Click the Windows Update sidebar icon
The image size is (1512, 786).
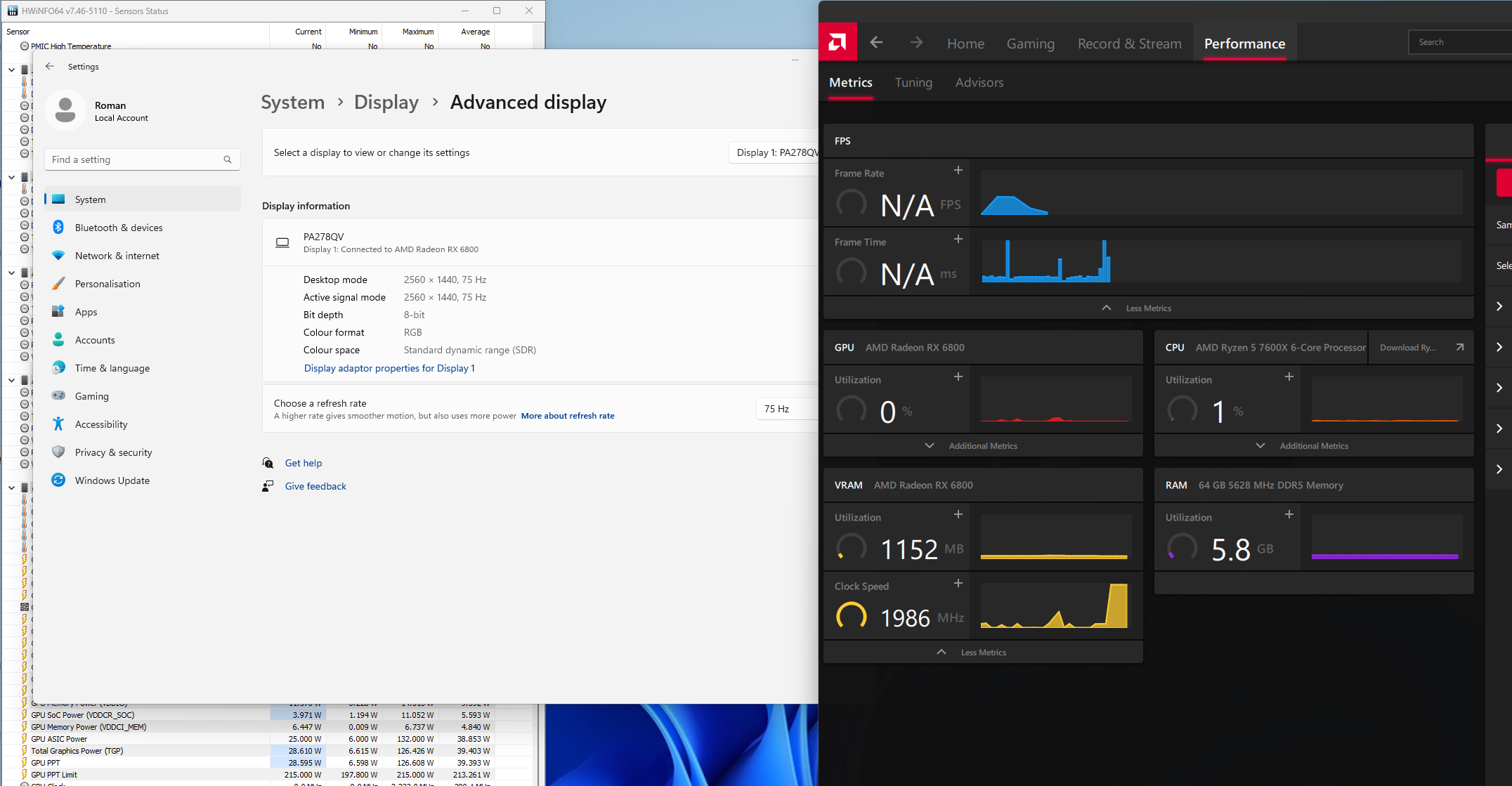(59, 480)
